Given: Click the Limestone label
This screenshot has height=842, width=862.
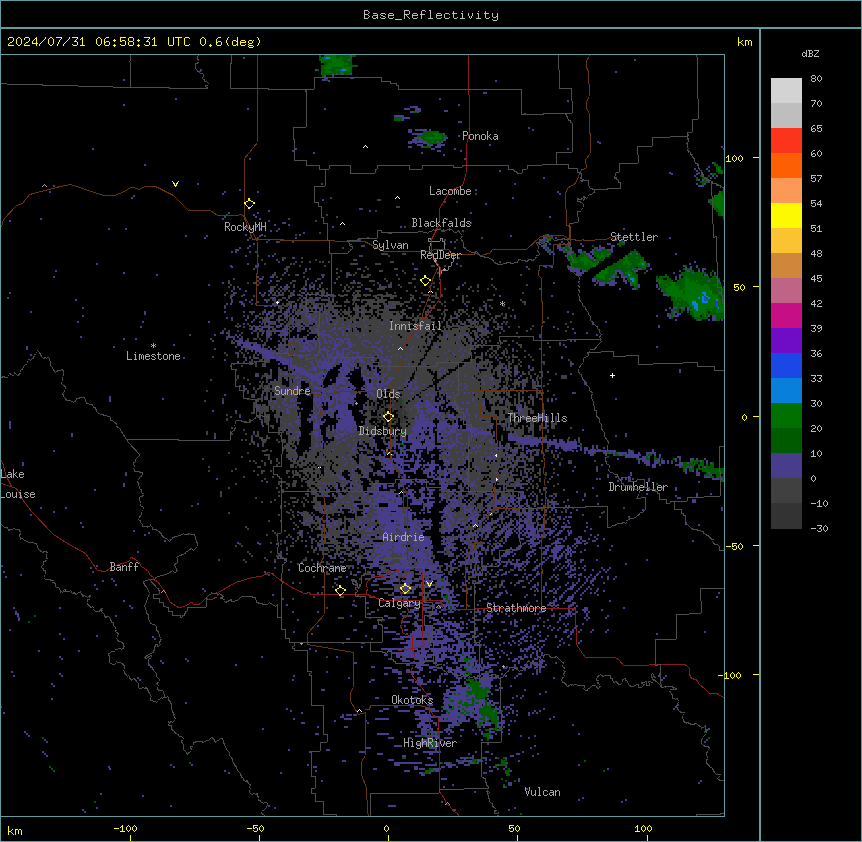Looking at the screenshot, I should click(153, 356).
